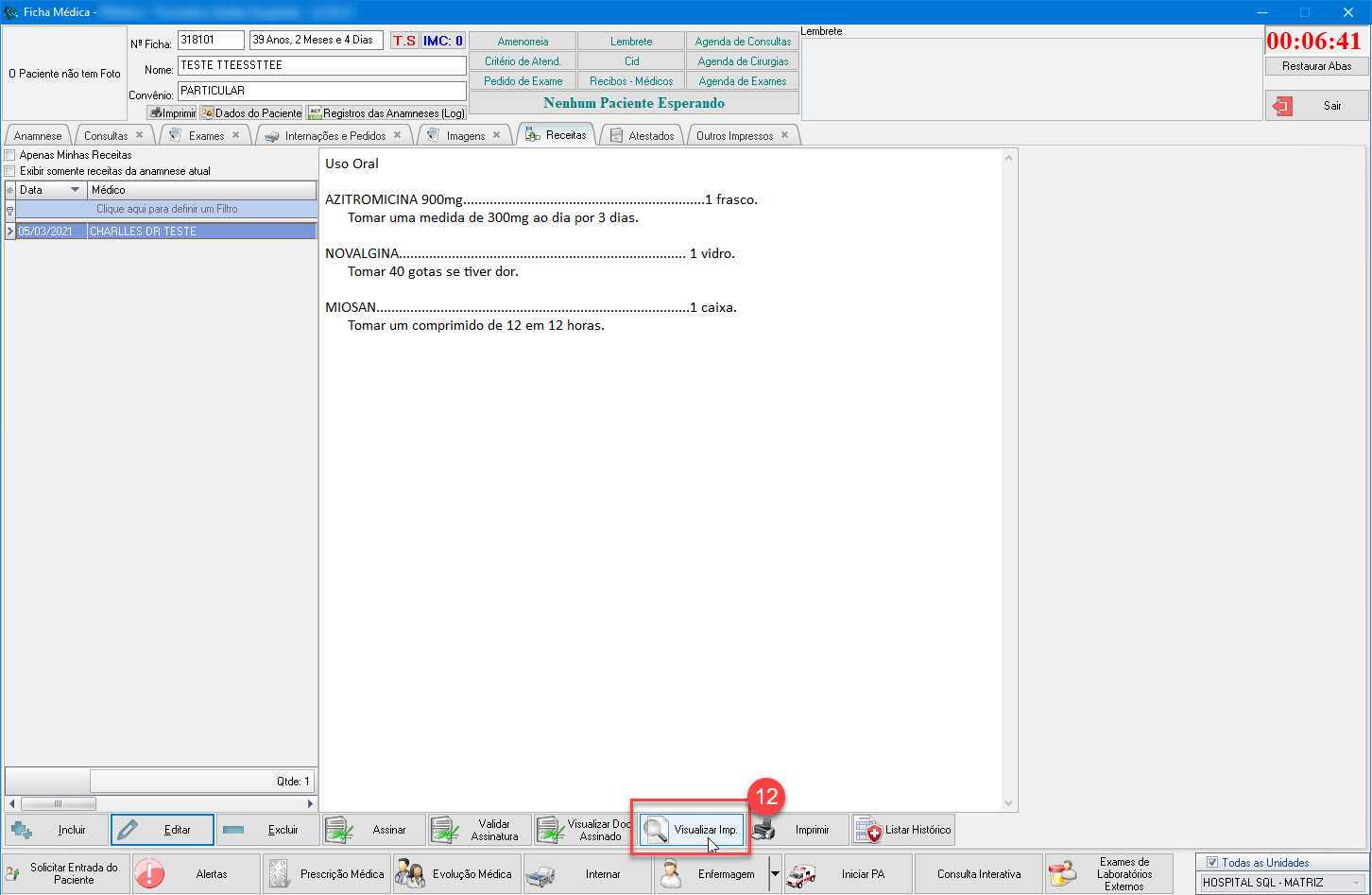Toggle Exibir somente receitas da anamnese atual
The height and width of the screenshot is (895, 1372).
(x=10, y=171)
